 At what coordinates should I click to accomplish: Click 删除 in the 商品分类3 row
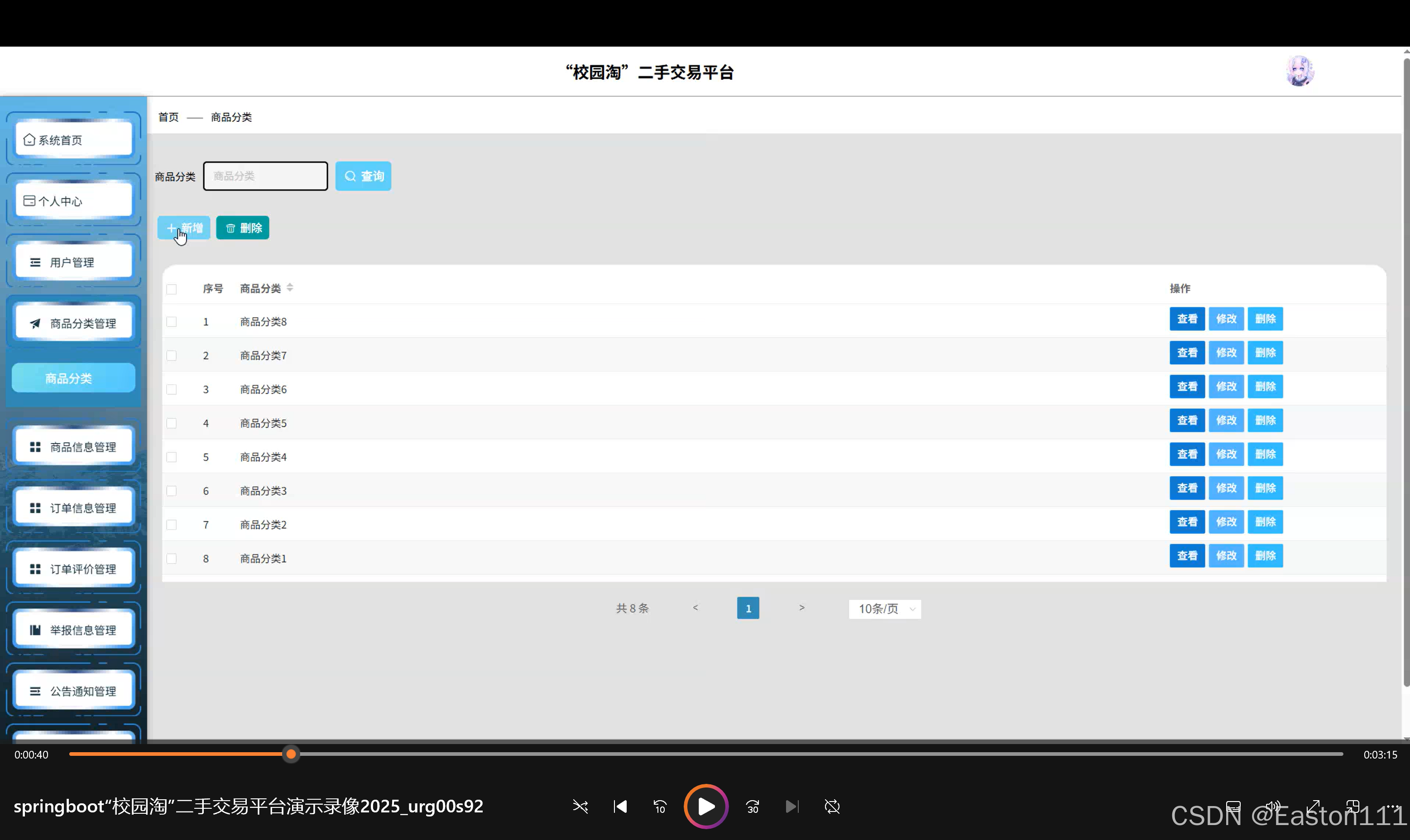pyautogui.click(x=1265, y=487)
